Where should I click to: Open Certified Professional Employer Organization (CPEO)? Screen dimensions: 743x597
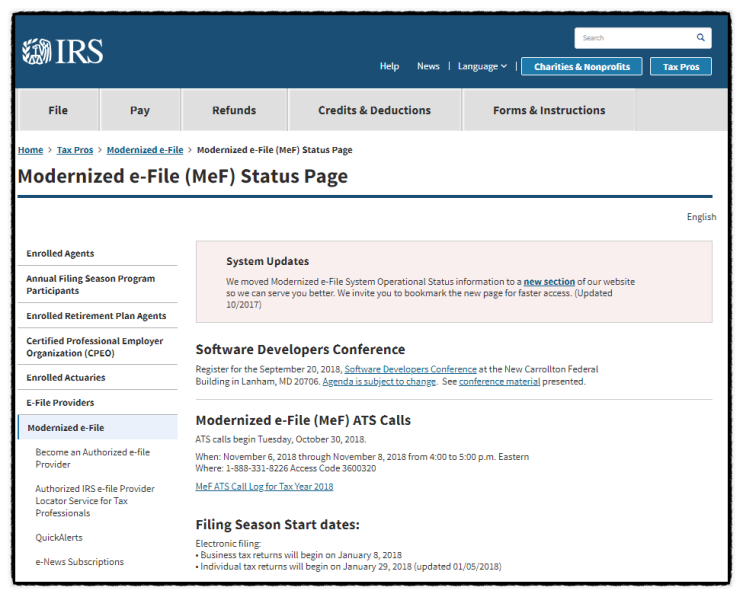[x=94, y=347]
